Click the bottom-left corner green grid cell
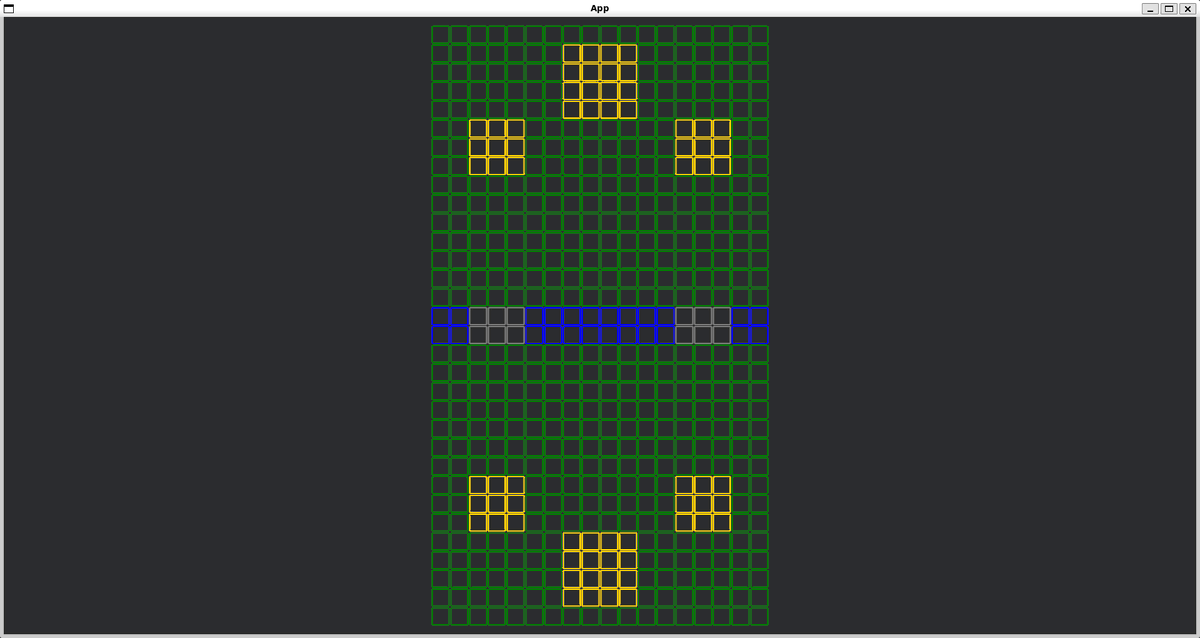The image size is (1200, 638). pos(440,616)
